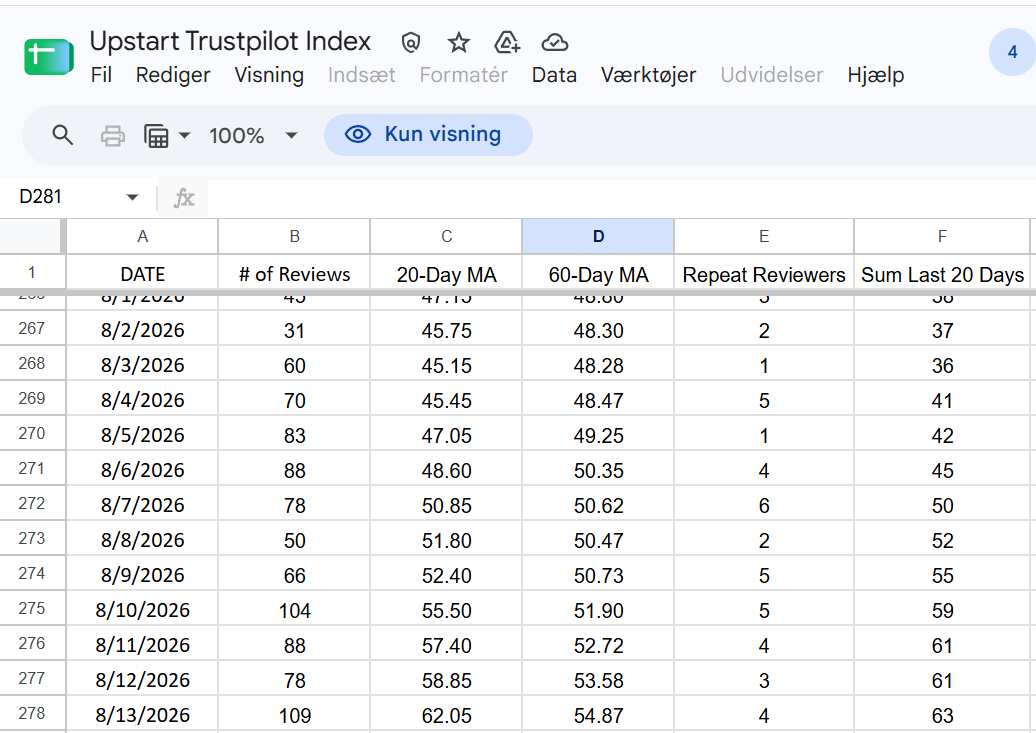
Task: Open the filter views dropdown arrow
Action: click(184, 135)
